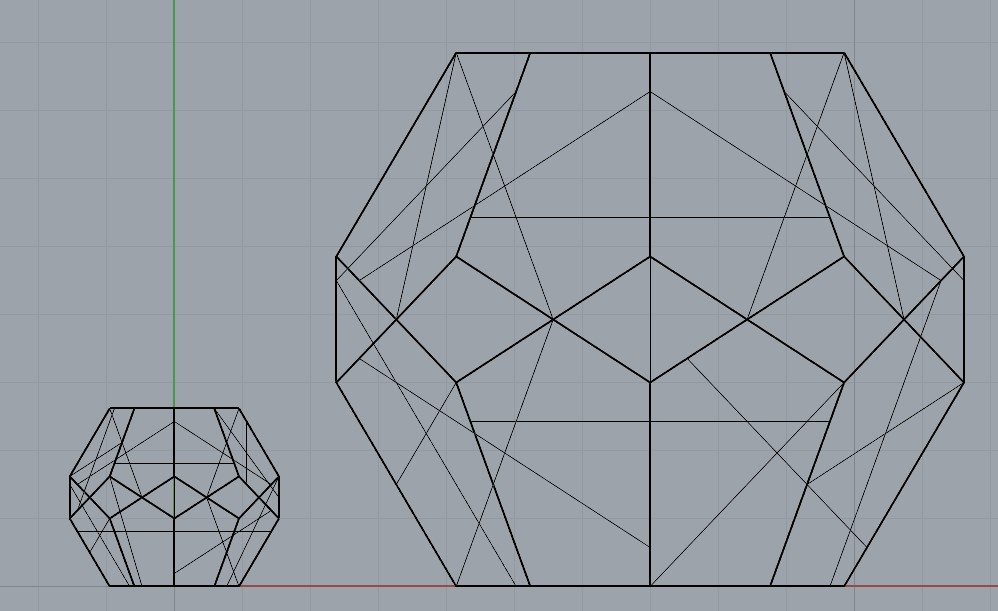Select the large wireframe polyhedron's top horizontal edge
998x611 pixels.
[590, 53]
